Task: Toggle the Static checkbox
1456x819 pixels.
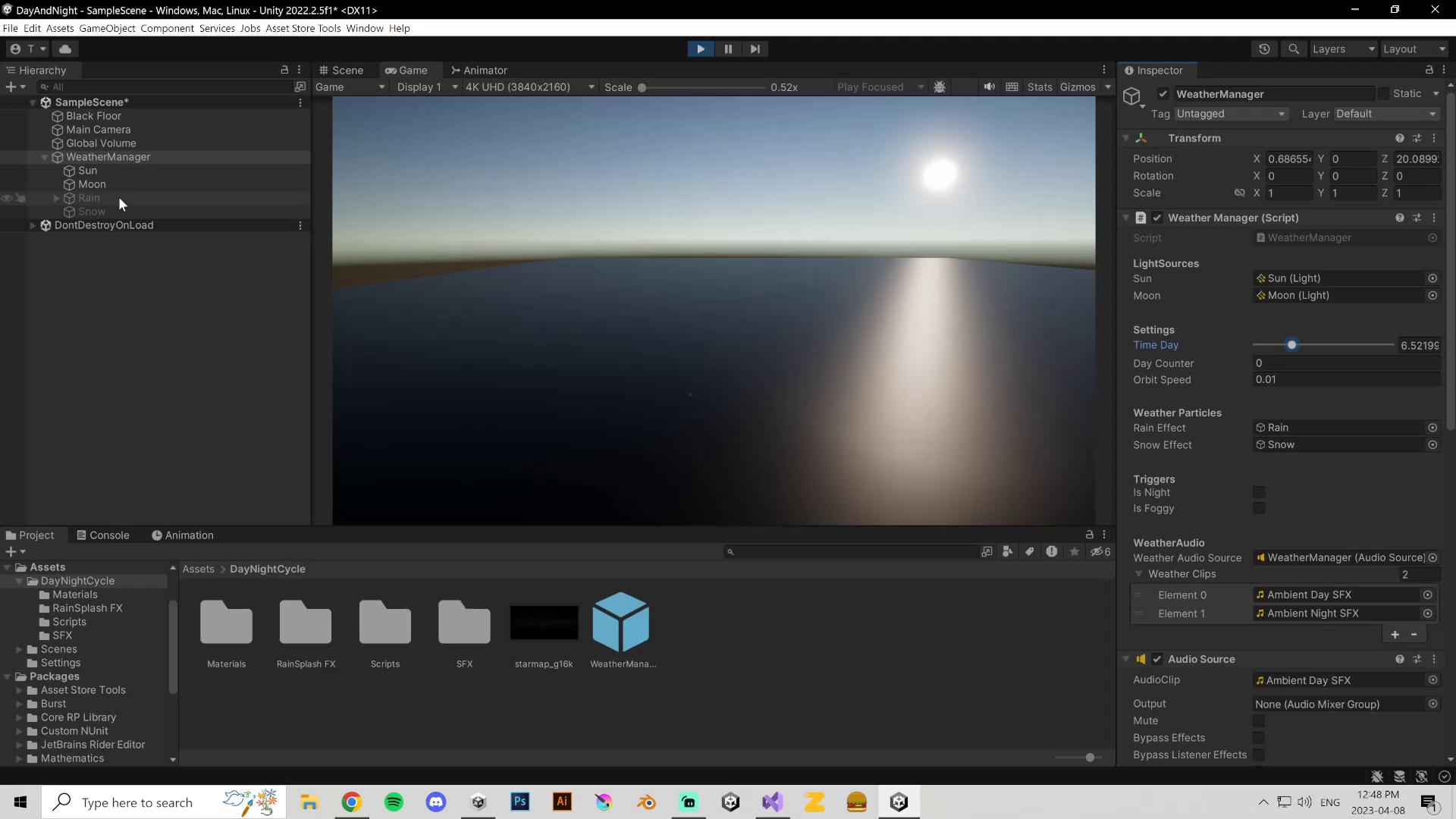Action: point(1383,93)
